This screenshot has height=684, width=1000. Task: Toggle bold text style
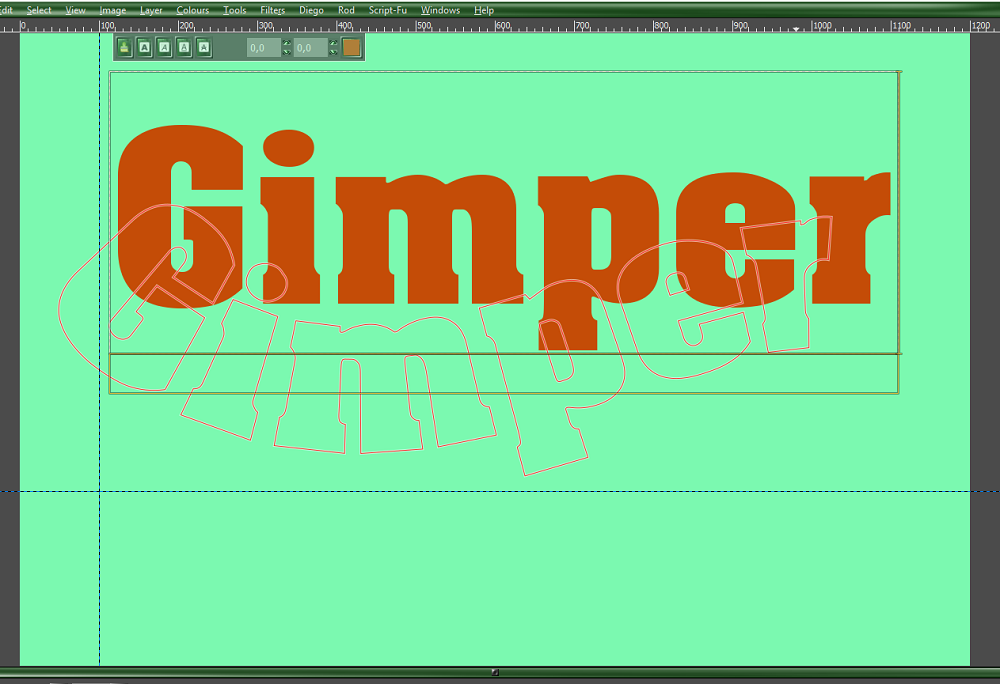coord(145,48)
